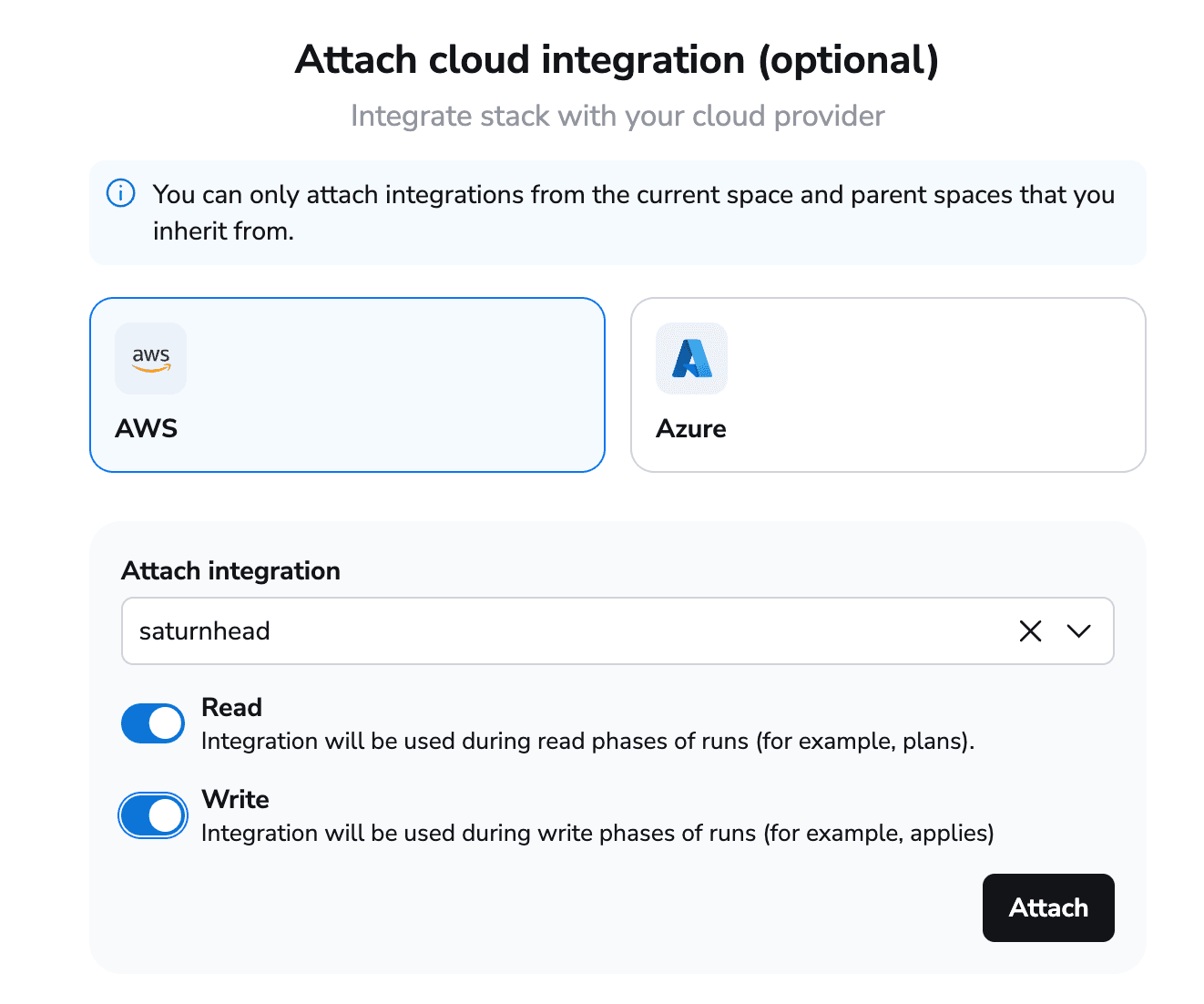Image resolution: width=1204 pixels, height=1004 pixels.
Task: Clear the saturnhead integration selection
Action: pyautogui.click(x=1030, y=630)
